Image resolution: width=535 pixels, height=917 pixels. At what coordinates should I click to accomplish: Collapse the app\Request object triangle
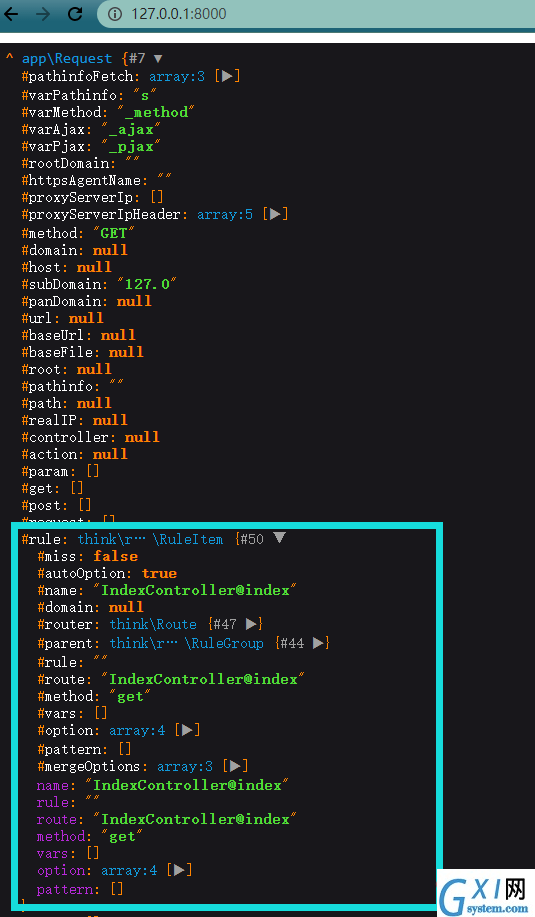(x=157, y=58)
